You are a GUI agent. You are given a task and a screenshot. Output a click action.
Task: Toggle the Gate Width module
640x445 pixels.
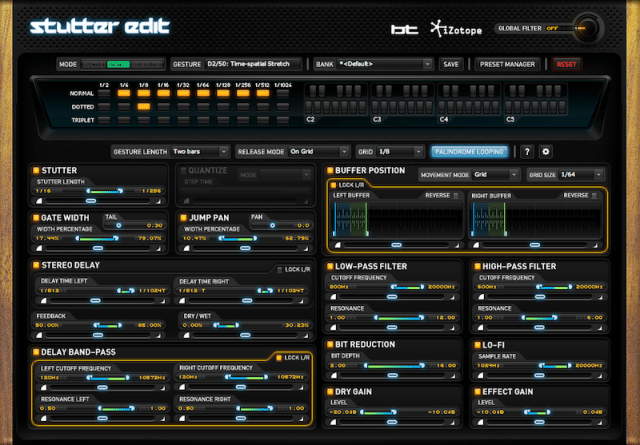(36, 218)
